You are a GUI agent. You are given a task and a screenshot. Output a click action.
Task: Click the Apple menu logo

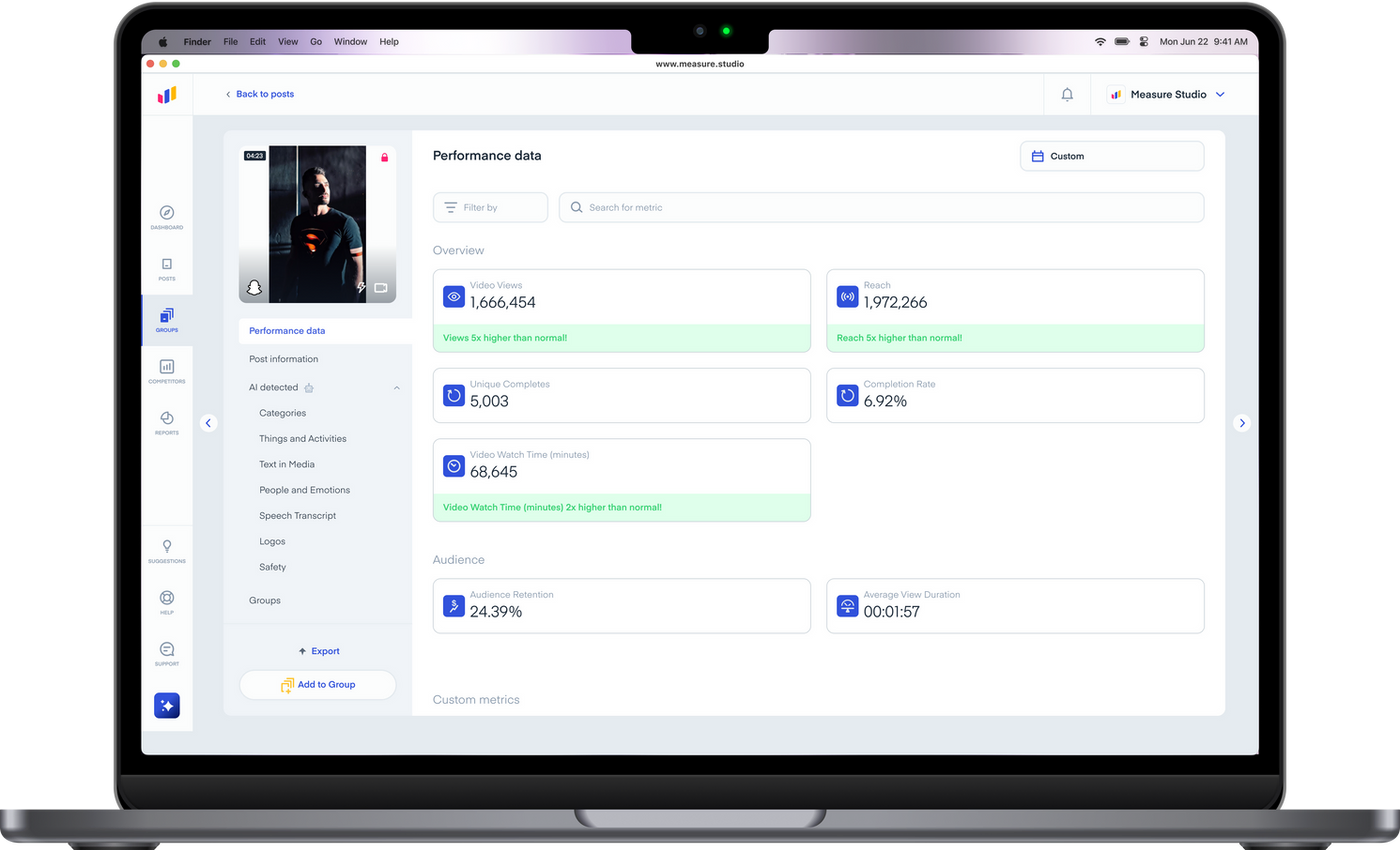coord(162,42)
